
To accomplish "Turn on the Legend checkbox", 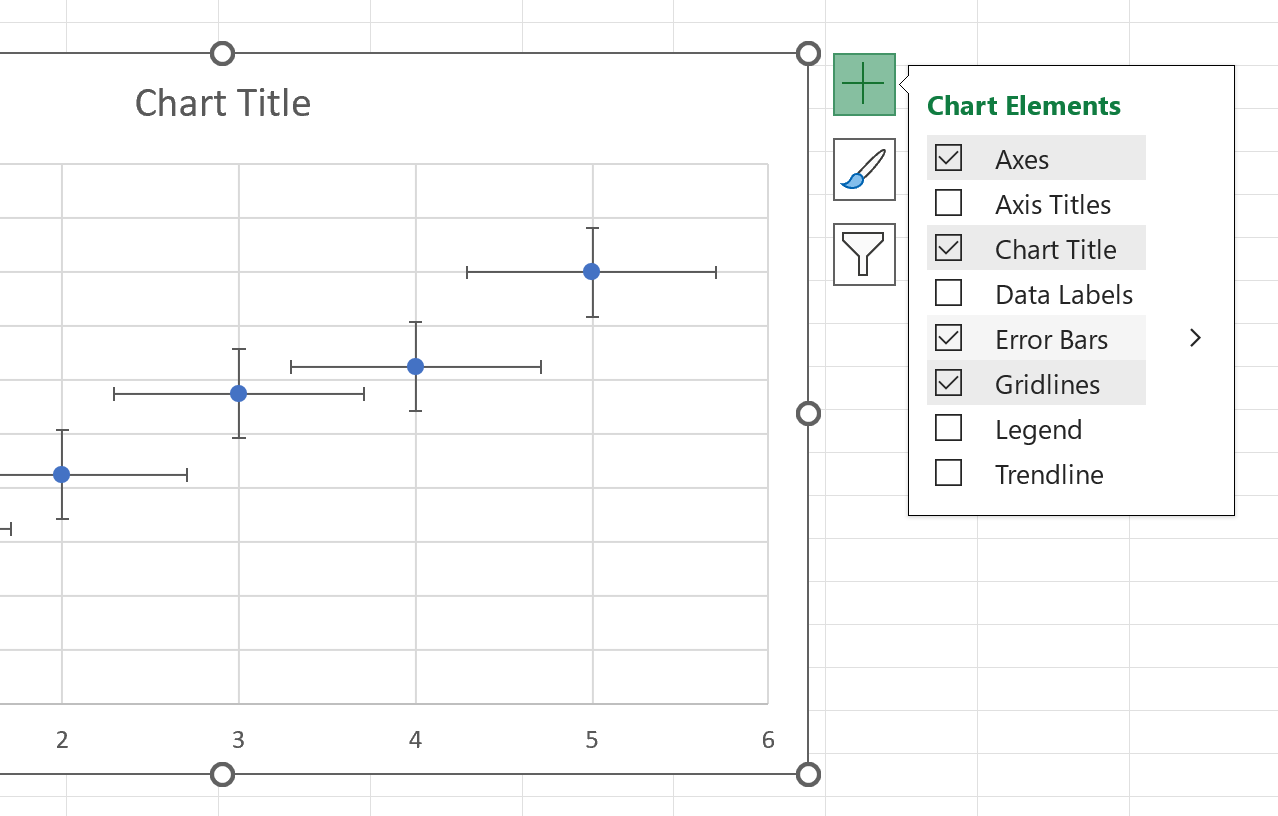I will coord(948,428).
